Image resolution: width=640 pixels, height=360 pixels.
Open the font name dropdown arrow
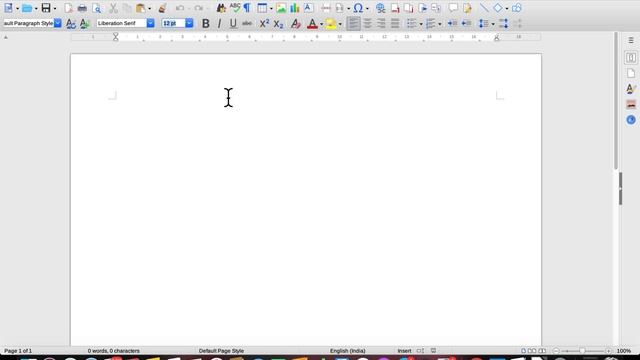point(151,23)
